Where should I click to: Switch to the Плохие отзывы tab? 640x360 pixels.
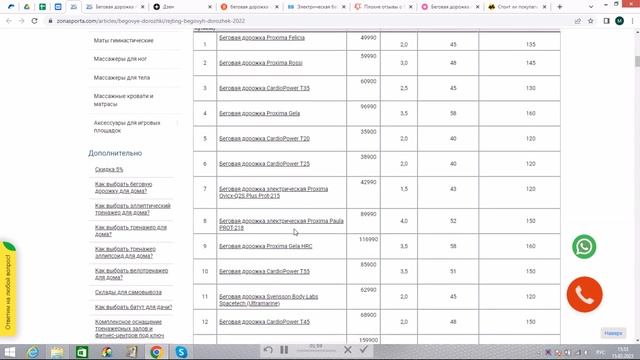383,7
